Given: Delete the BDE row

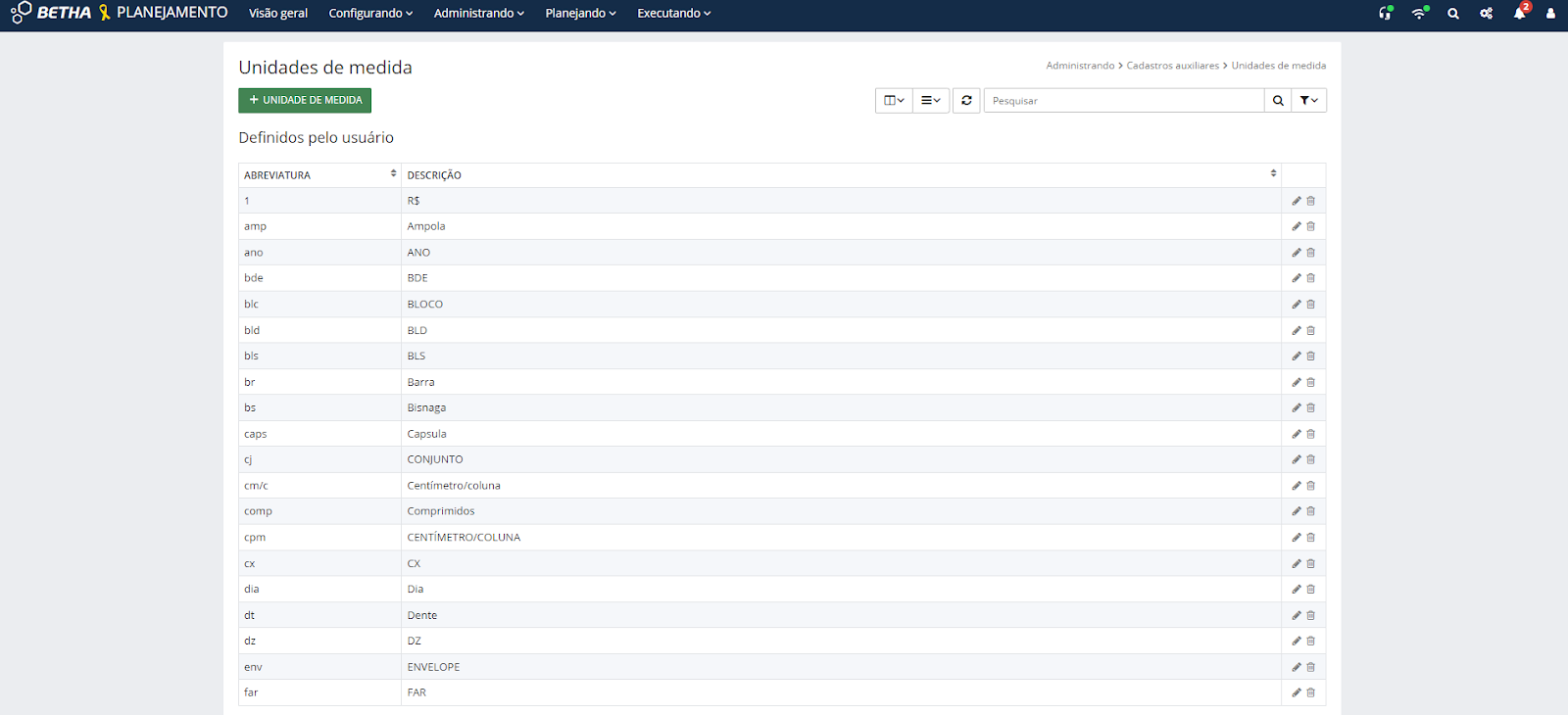Looking at the screenshot, I should pyautogui.click(x=1311, y=278).
